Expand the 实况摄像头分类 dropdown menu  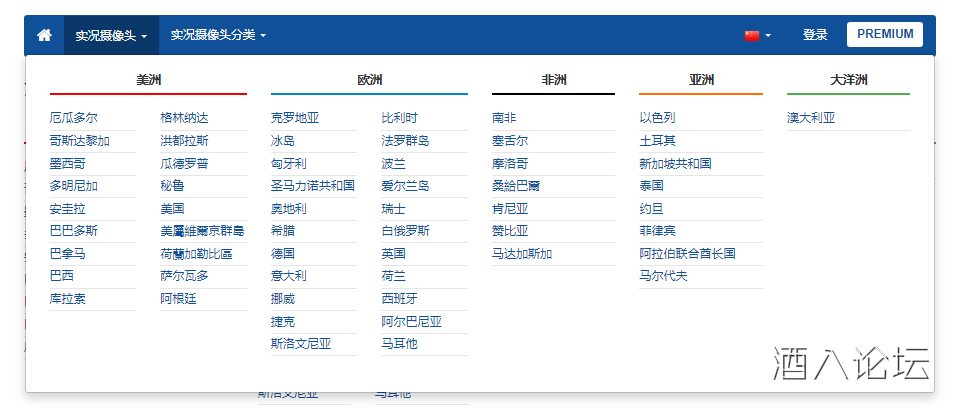[218, 35]
